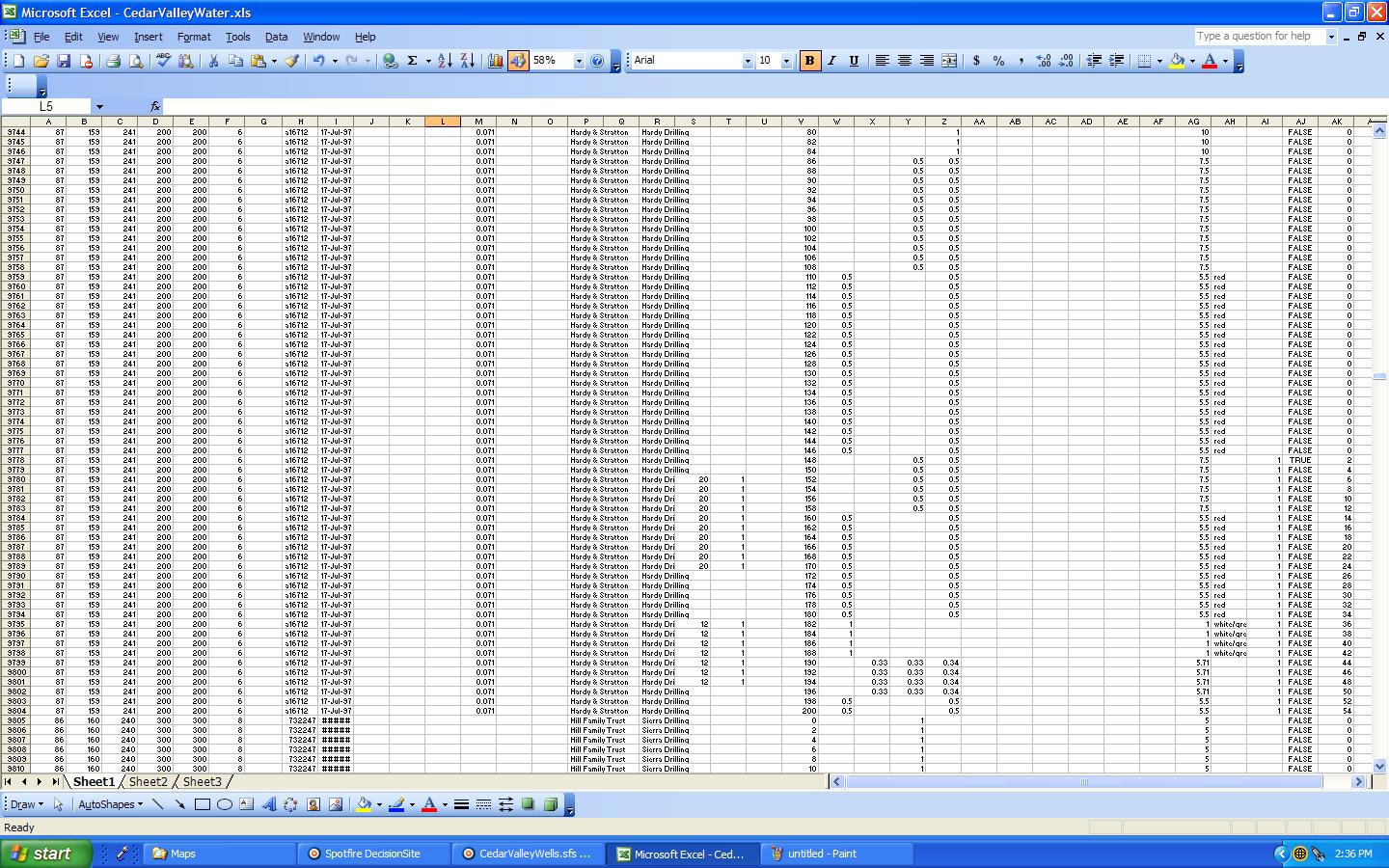Toggle Select Objects pointer in Drawing toolbar

coord(58,804)
